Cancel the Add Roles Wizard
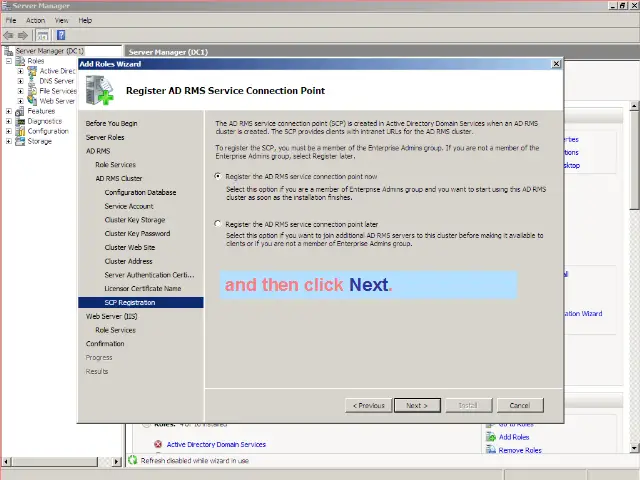This screenshot has height=480, width=640. 520,405
